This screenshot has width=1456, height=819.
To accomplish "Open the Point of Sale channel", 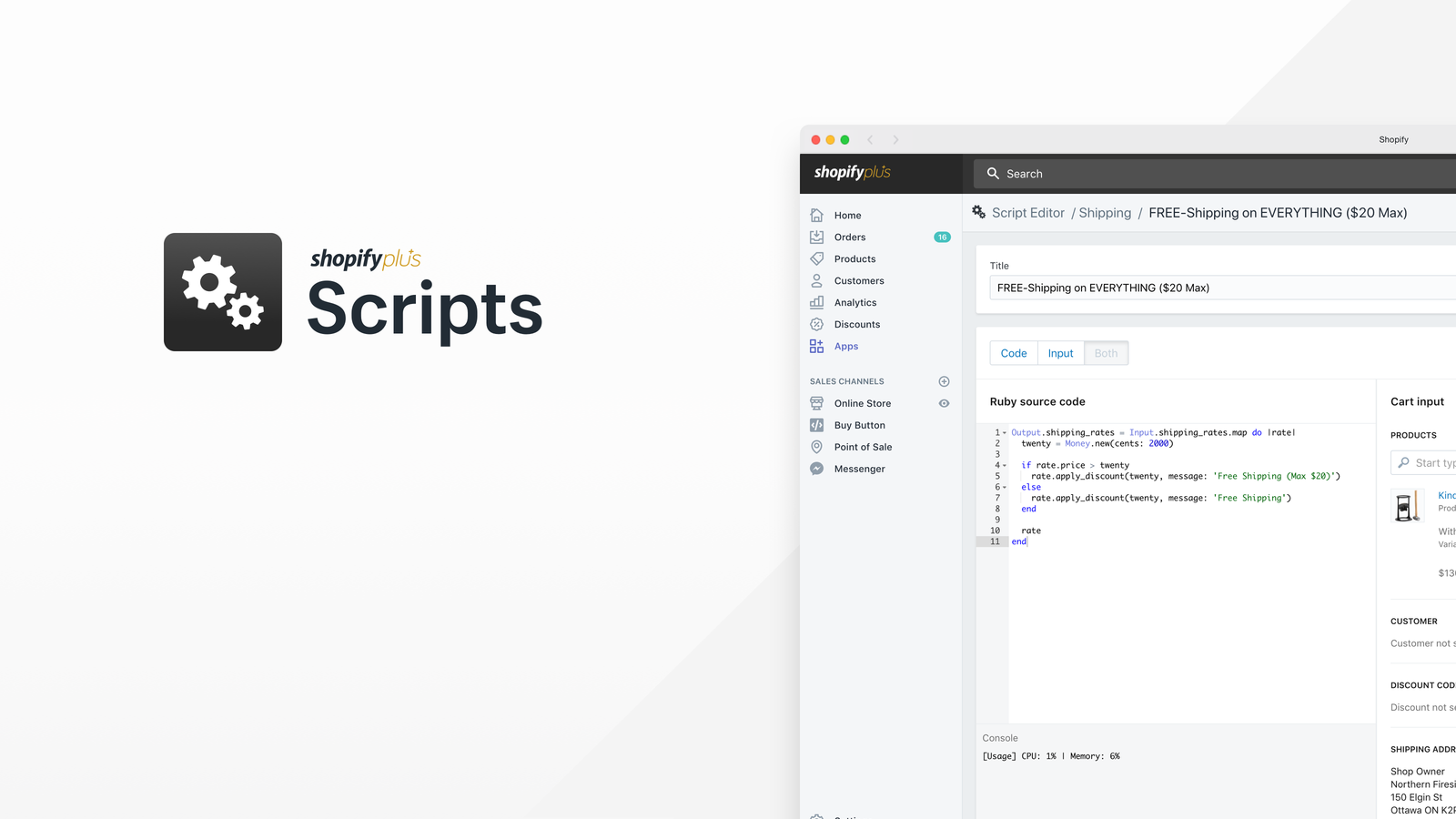I will pos(817,447).
